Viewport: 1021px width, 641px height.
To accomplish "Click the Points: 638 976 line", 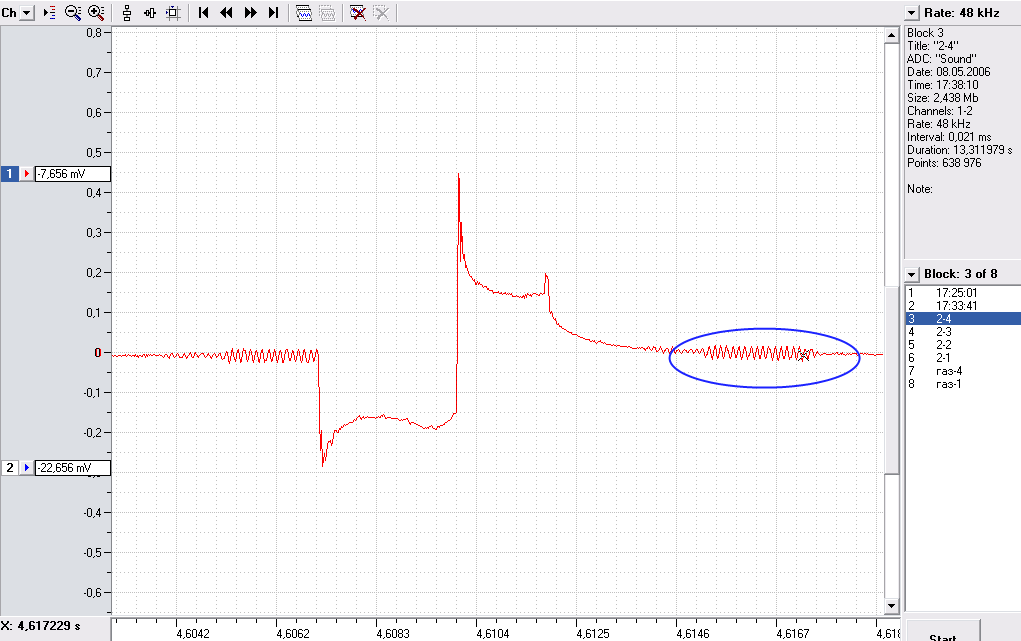I will coord(944,163).
